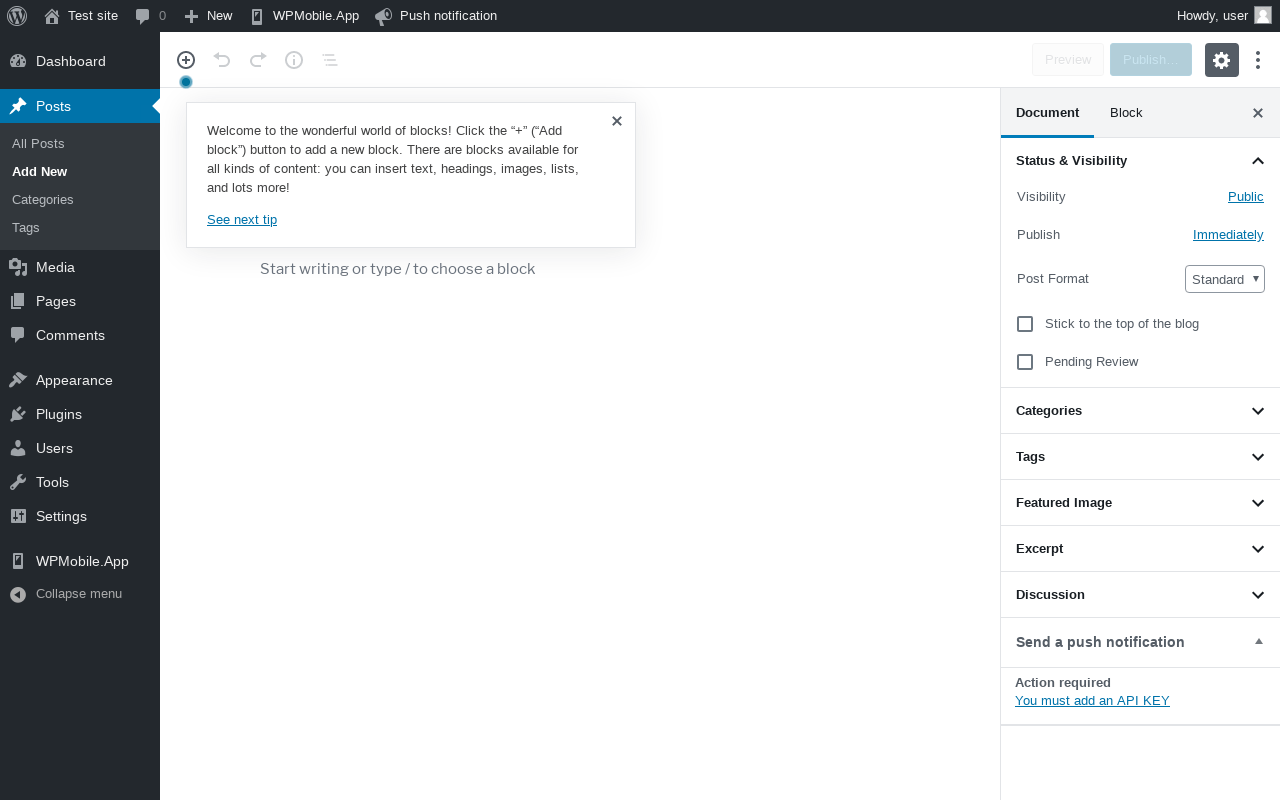Click the Add block plus button
The image size is (1280, 800).
[x=186, y=60]
